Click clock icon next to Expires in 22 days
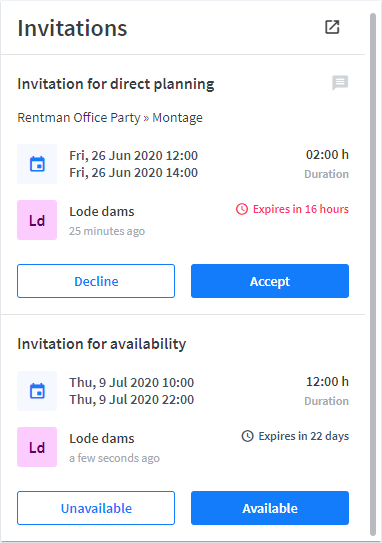382x543 pixels. pyautogui.click(x=247, y=436)
